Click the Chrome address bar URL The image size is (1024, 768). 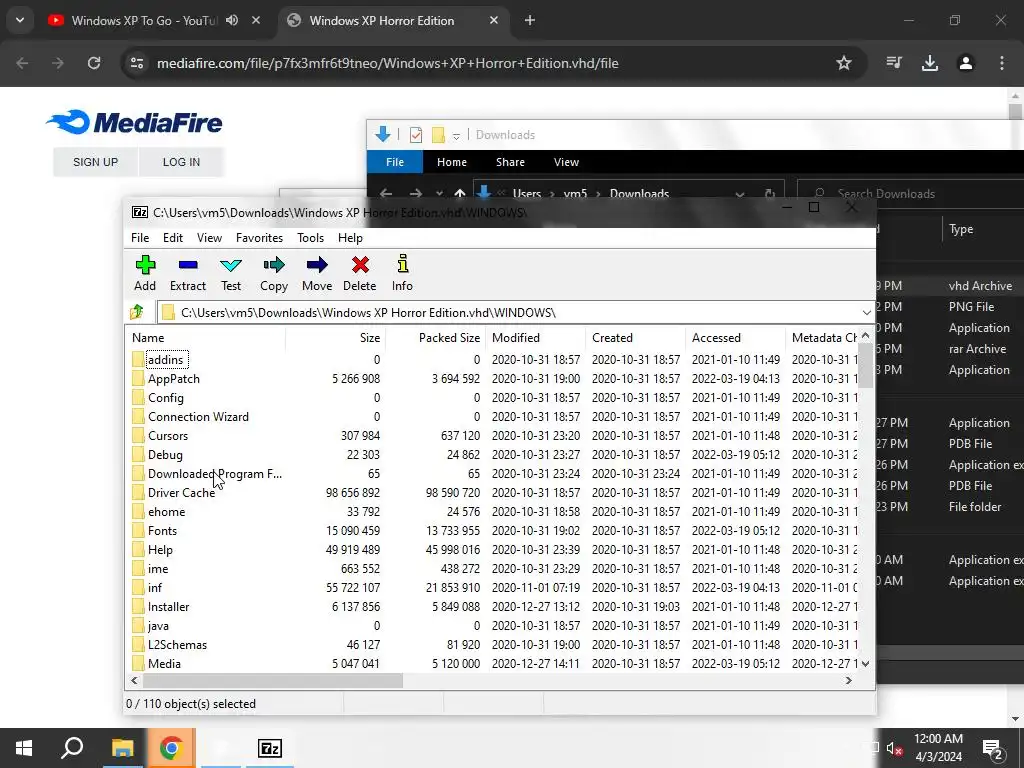tap(387, 63)
